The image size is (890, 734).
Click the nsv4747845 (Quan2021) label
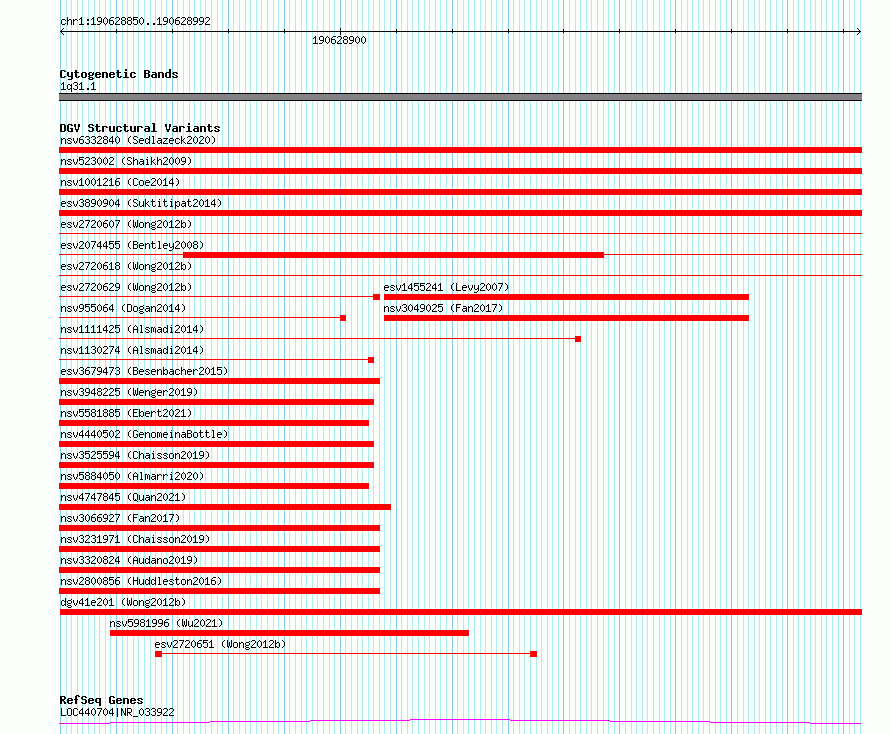pos(123,497)
